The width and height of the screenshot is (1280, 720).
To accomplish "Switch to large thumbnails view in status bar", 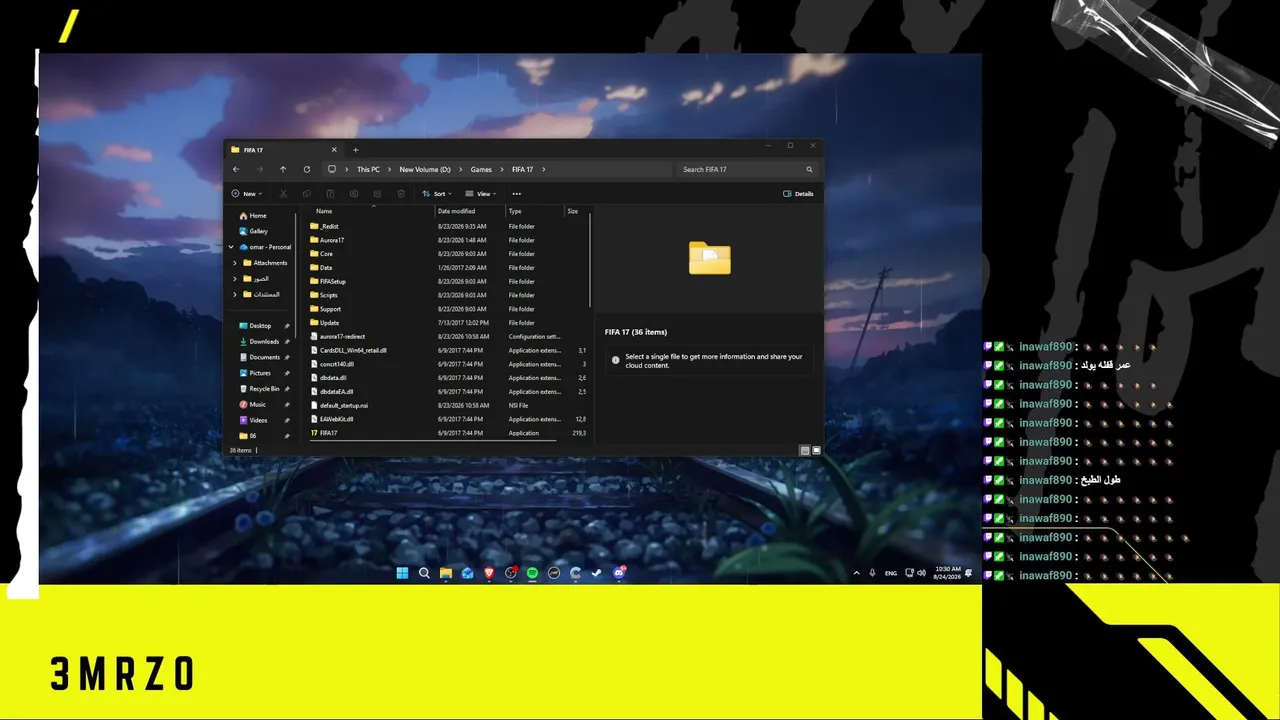I will (816, 451).
